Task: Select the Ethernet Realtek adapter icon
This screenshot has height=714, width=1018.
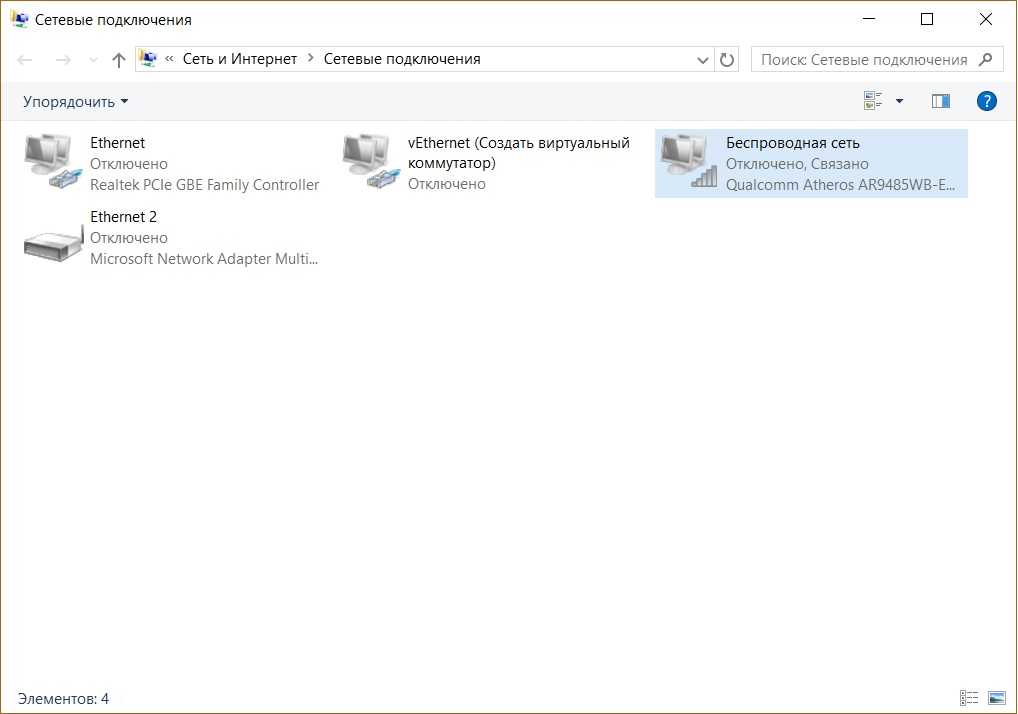Action: (x=52, y=162)
